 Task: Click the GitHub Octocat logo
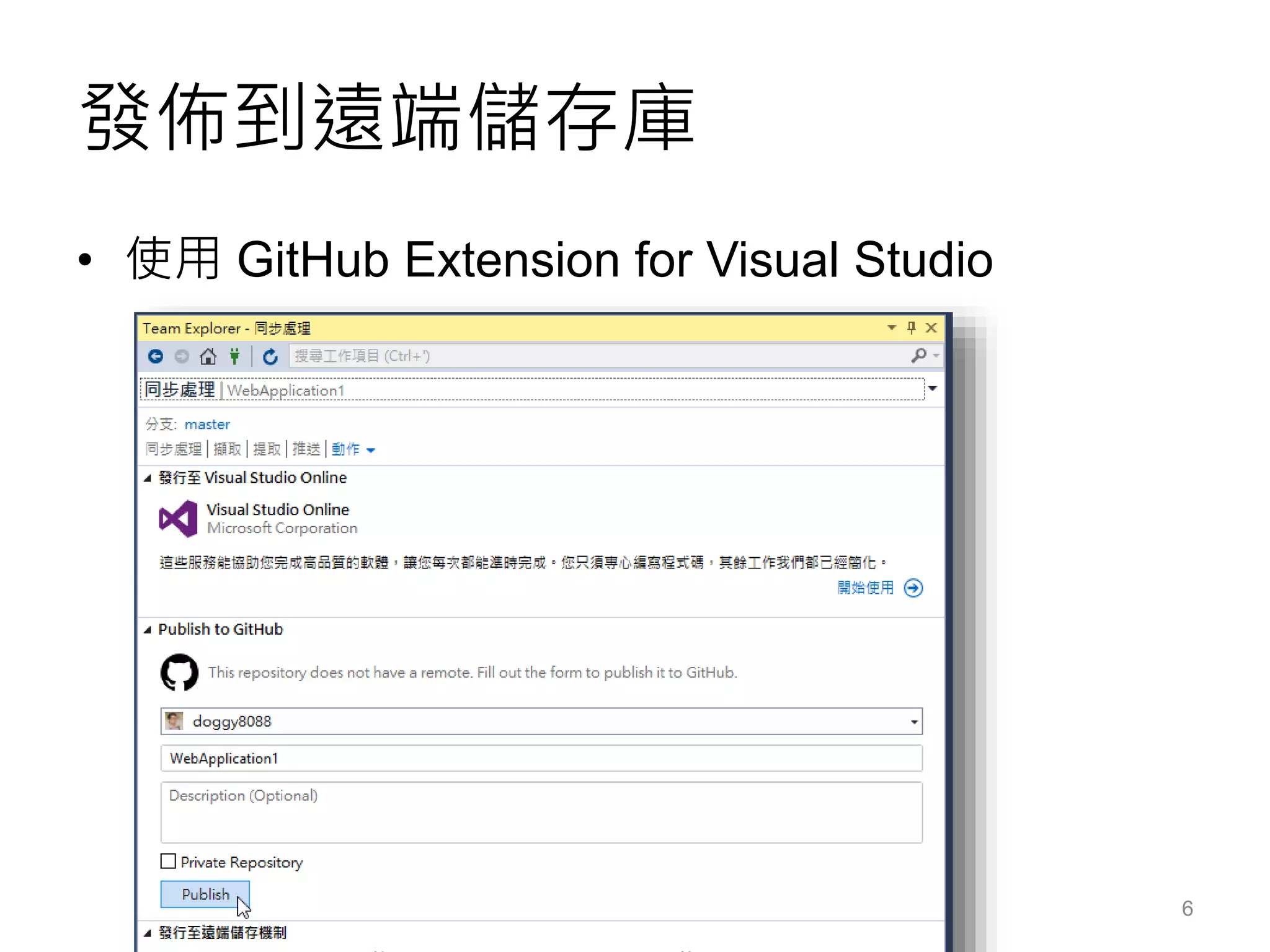tap(179, 672)
